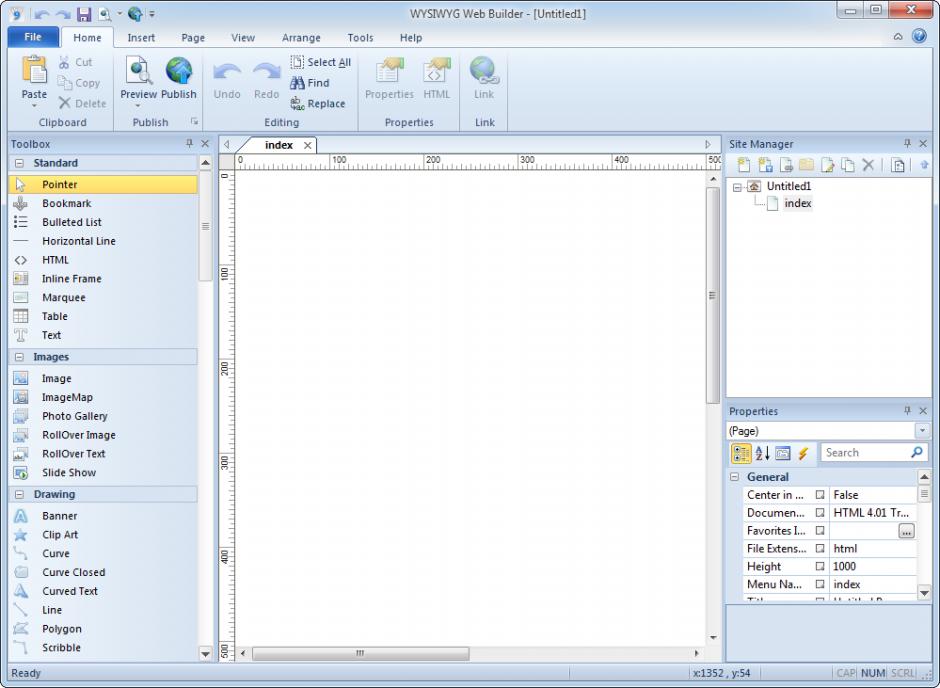
Task: Select the Bulleted List tool
Action: point(103,222)
